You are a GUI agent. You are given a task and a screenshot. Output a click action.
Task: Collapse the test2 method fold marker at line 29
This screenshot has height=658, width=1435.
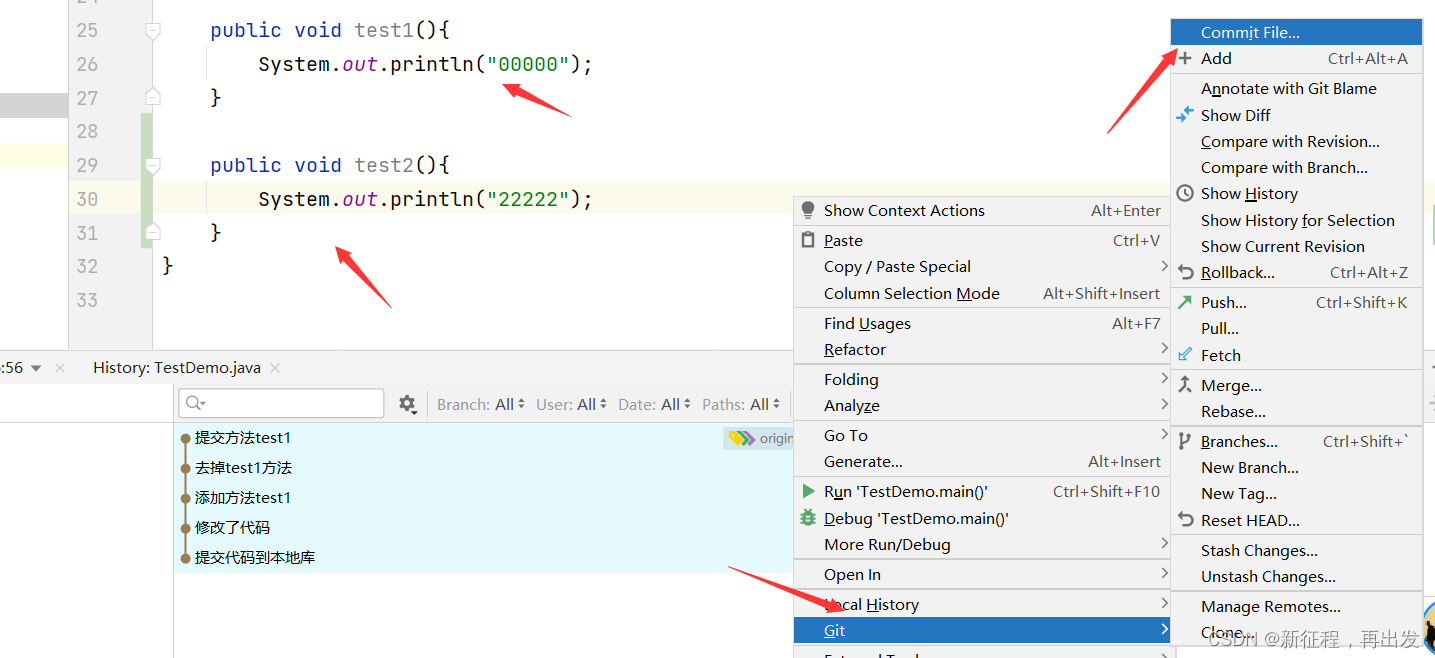pos(152,166)
